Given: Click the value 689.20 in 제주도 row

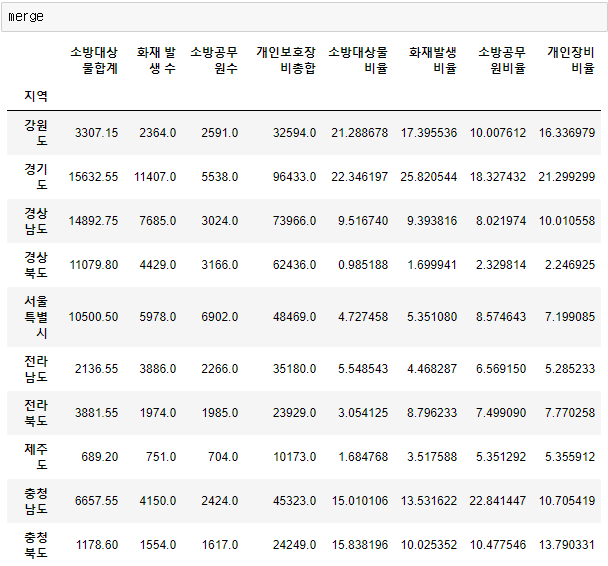Looking at the screenshot, I should click(100, 457).
